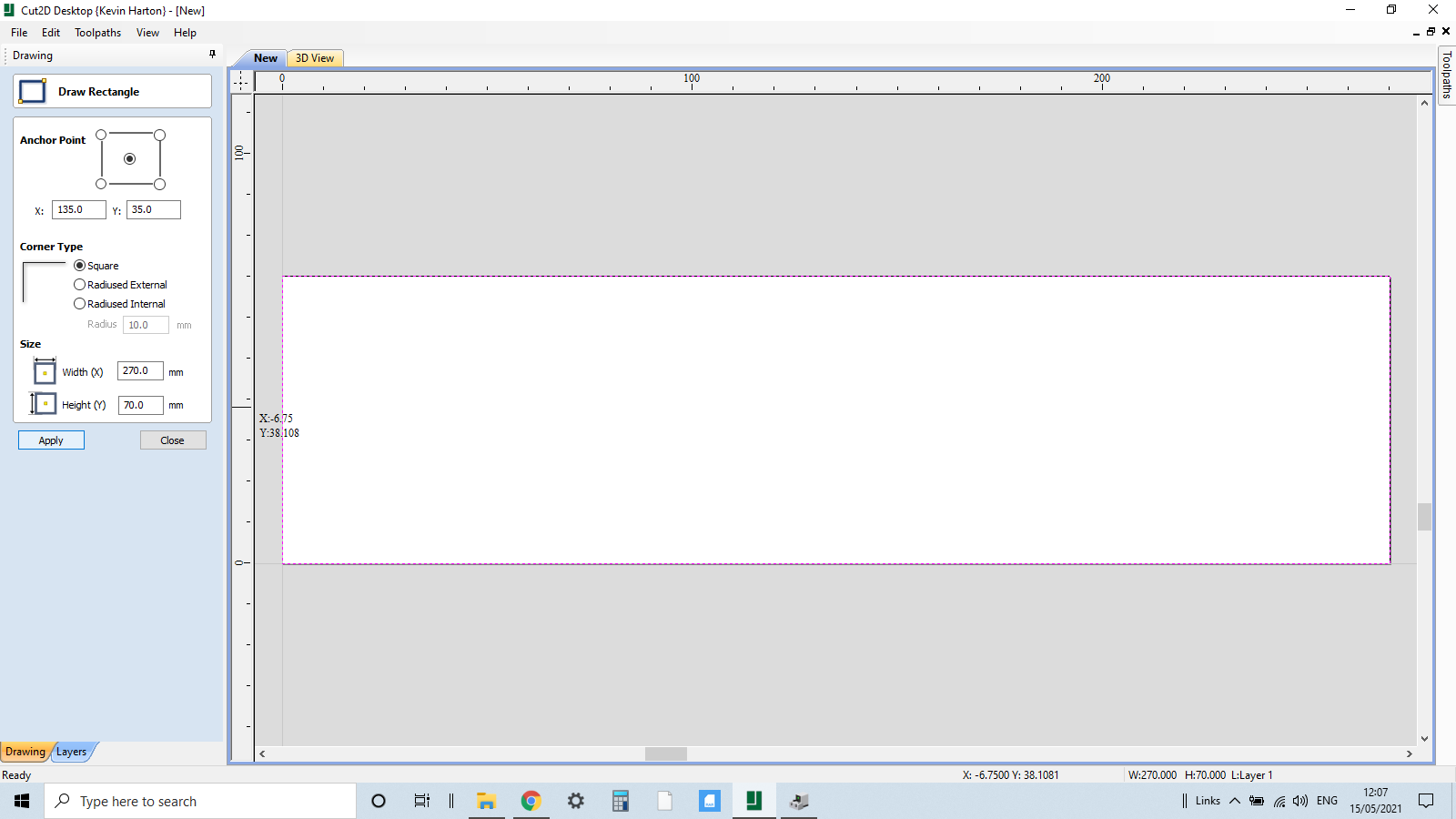Close the Draw Rectangle form
The image size is (1456, 819).
[x=173, y=440]
